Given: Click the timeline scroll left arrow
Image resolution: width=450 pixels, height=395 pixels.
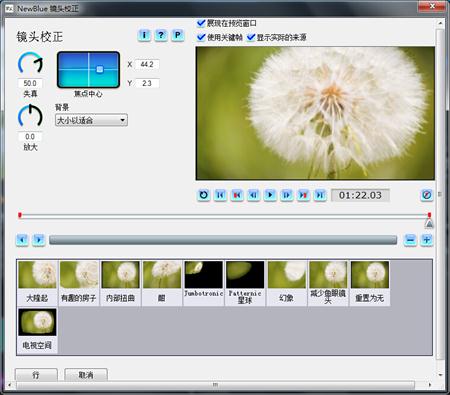Looking at the screenshot, I should pos(22,240).
